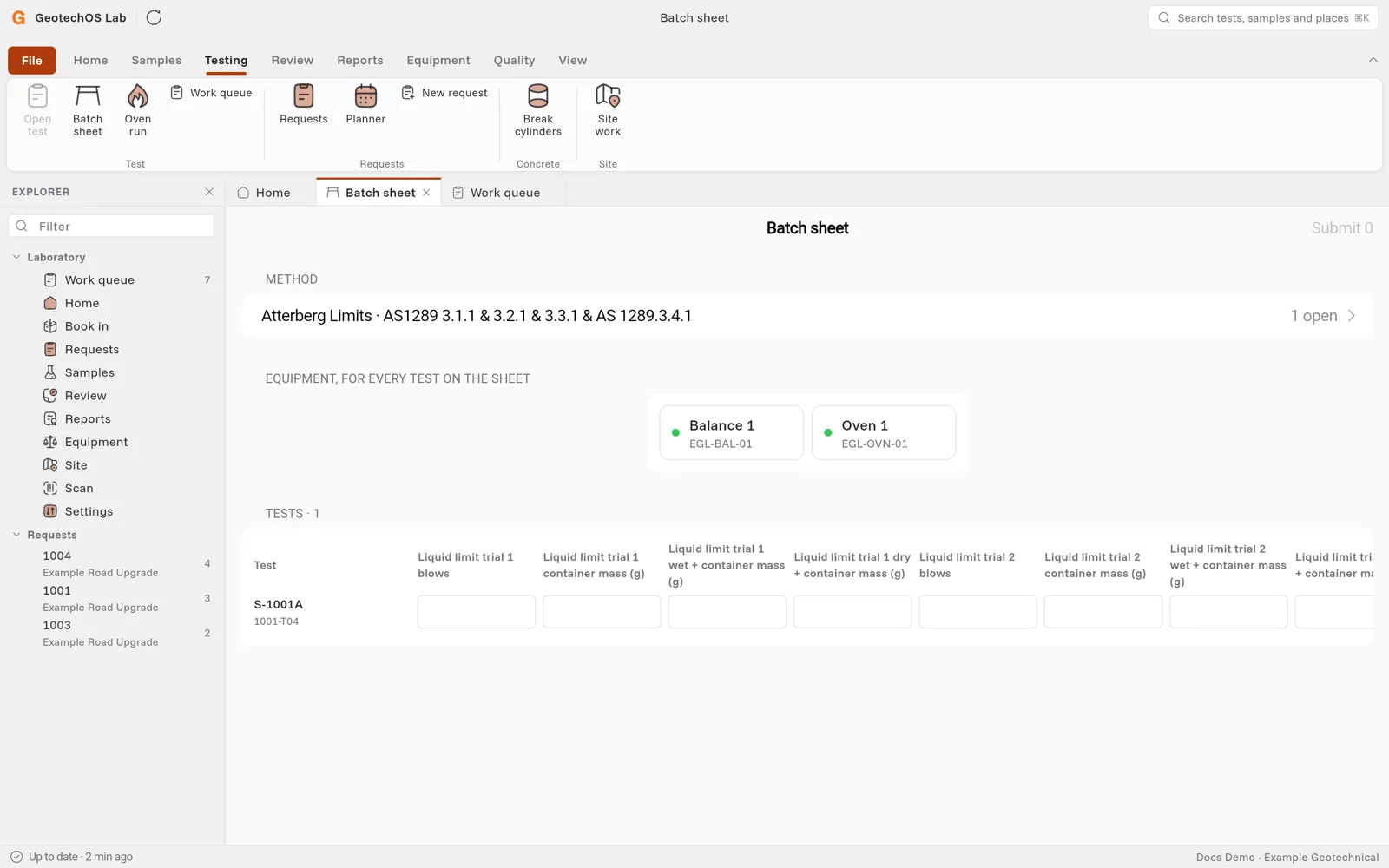The image size is (1389, 868).
Task: Open the Site work tool
Action: (x=608, y=110)
